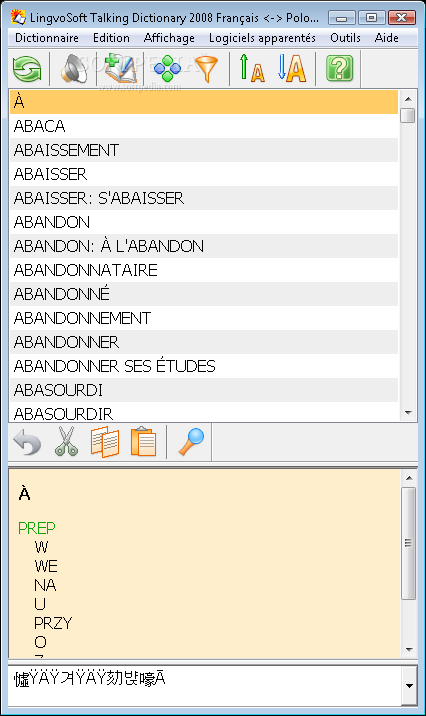Click the word list scroll-up arrow

coord(408,99)
